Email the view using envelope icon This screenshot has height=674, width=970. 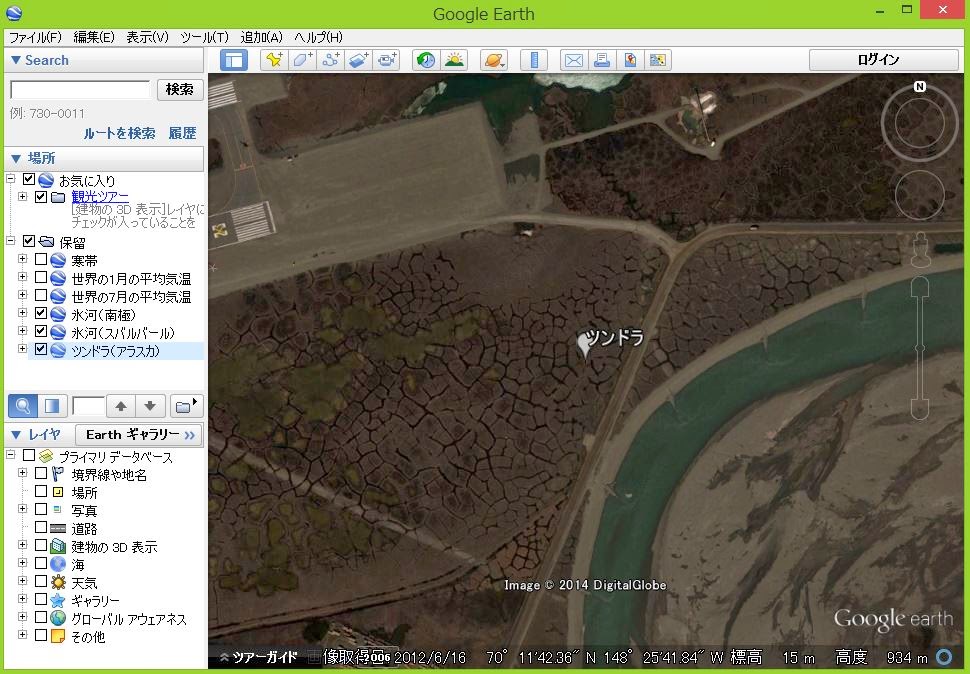pos(573,60)
